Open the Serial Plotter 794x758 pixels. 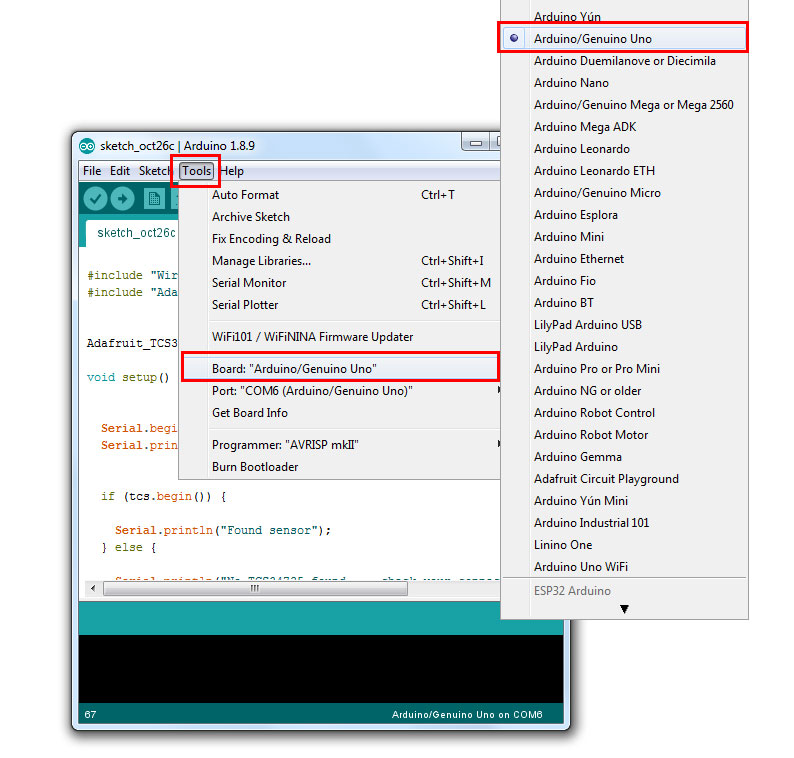click(340, 305)
